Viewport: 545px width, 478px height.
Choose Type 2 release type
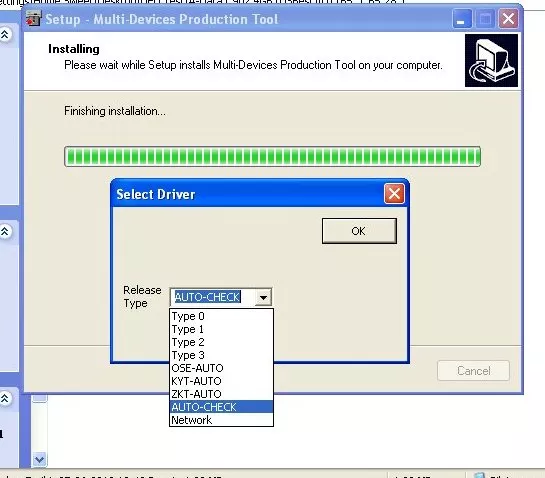pyautogui.click(x=221, y=342)
